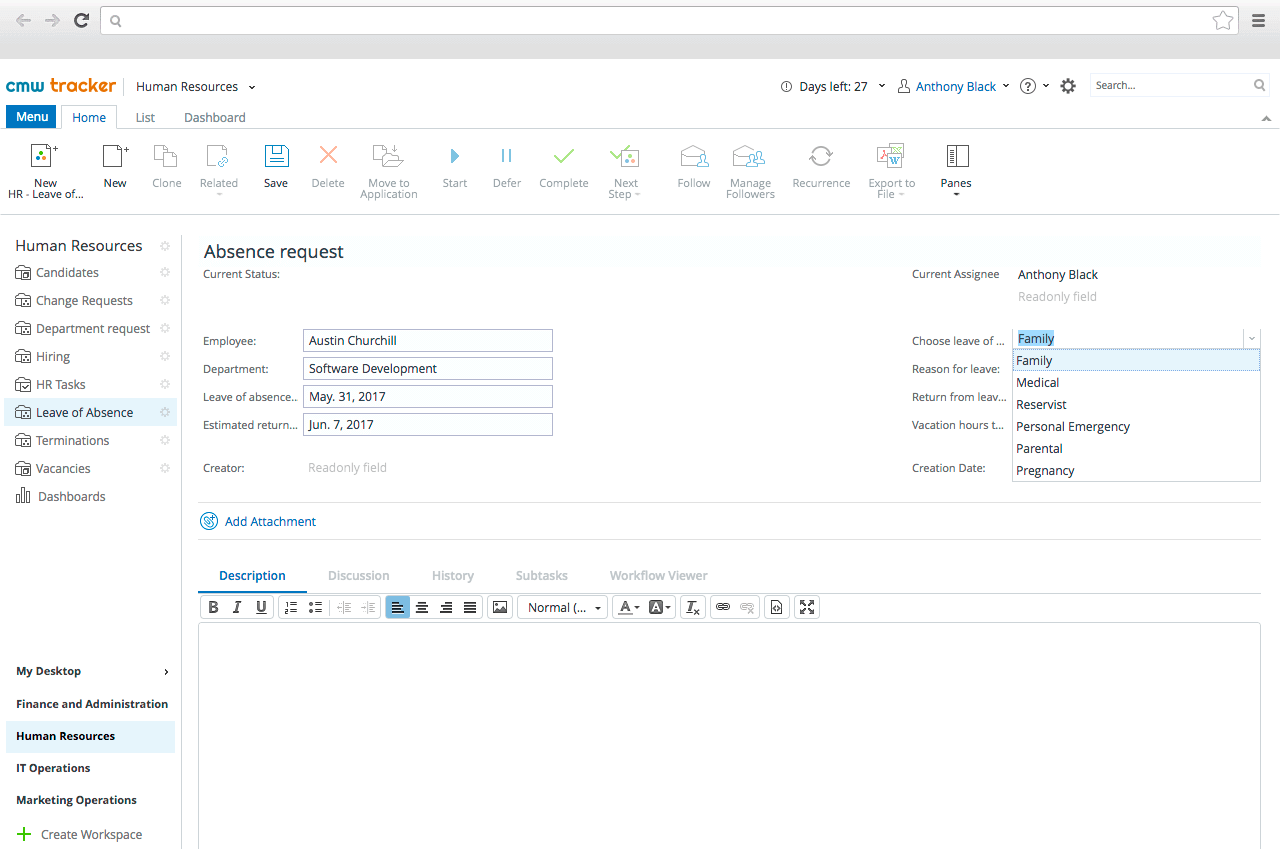This screenshot has width=1280, height=859.
Task: Collapse the leave type combo box arrow
Action: (x=1251, y=339)
